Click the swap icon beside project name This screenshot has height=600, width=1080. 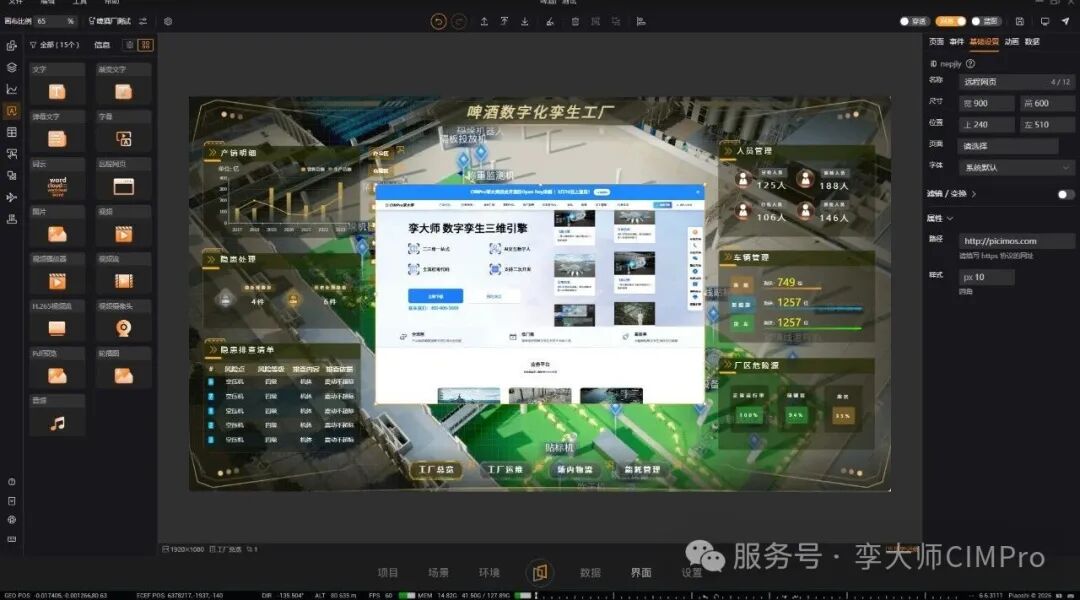143,21
